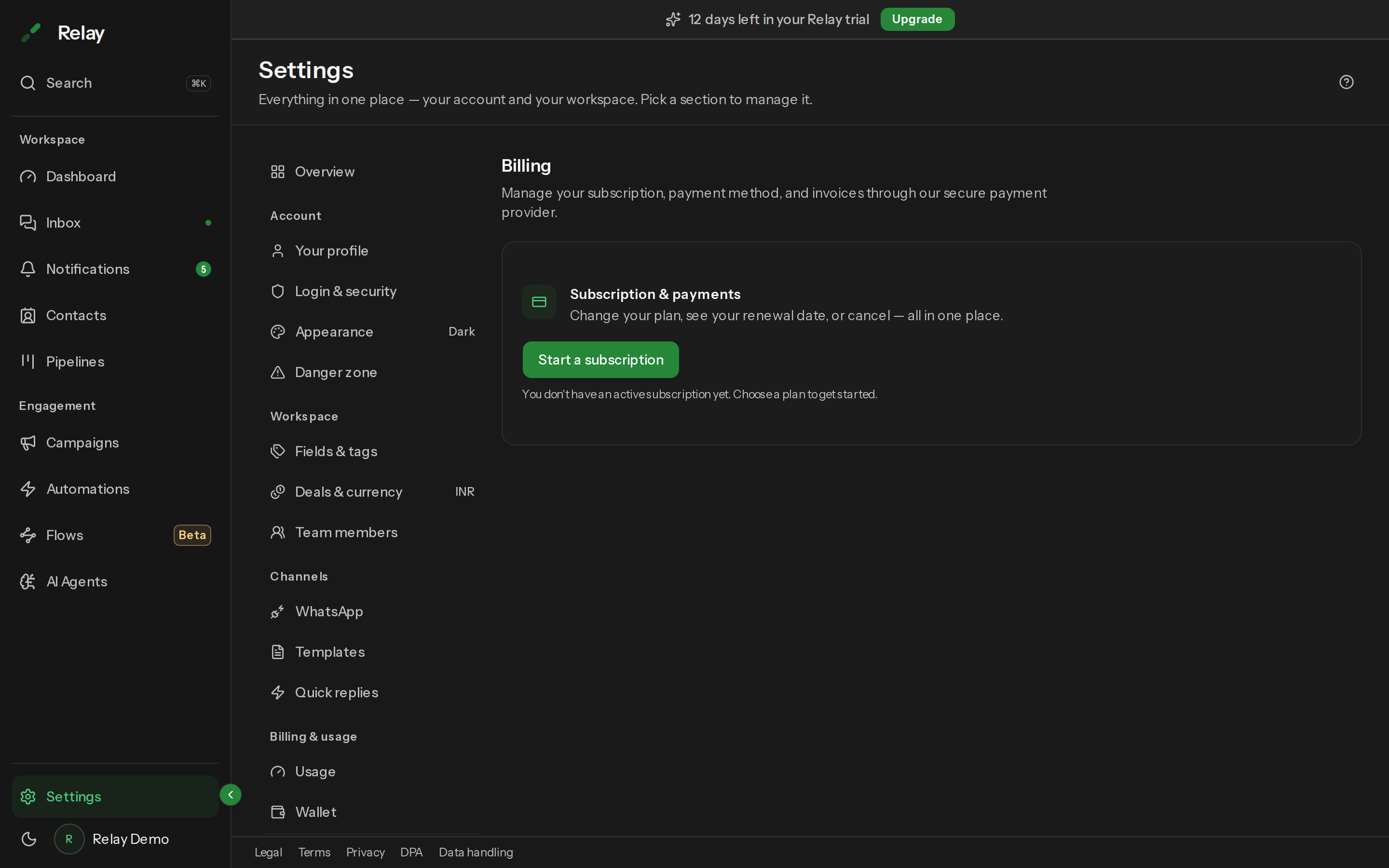Open Quick replies settings
The width and height of the screenshot is (1389, 868).
372,692
